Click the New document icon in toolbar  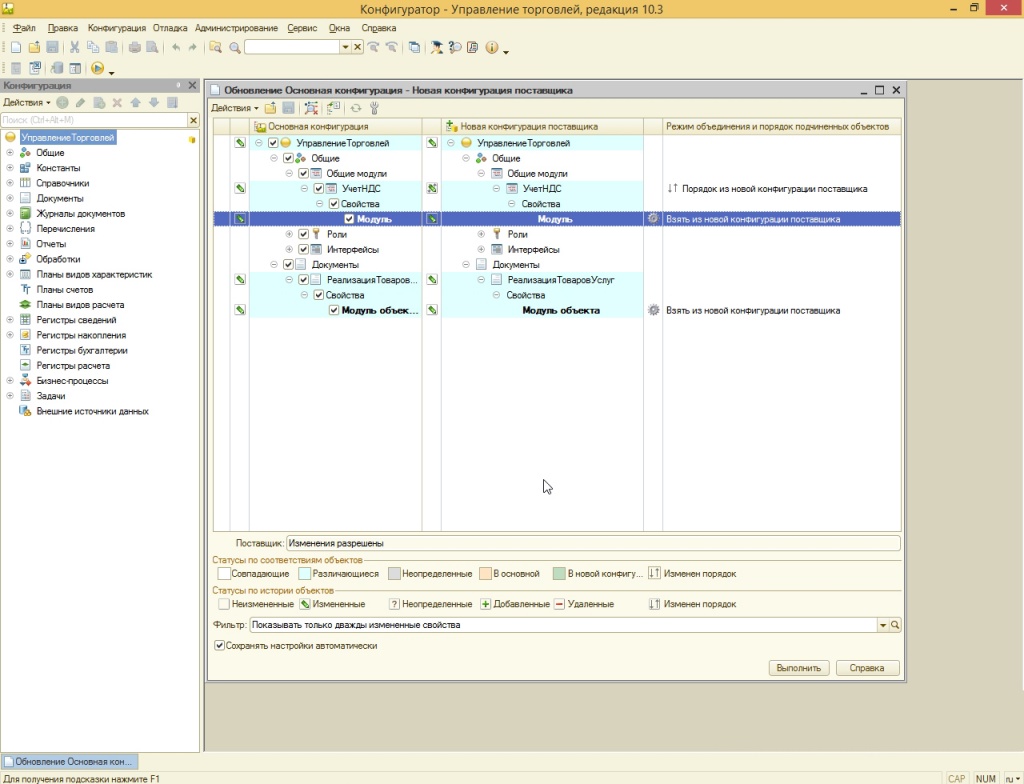[x=15, y=47]
